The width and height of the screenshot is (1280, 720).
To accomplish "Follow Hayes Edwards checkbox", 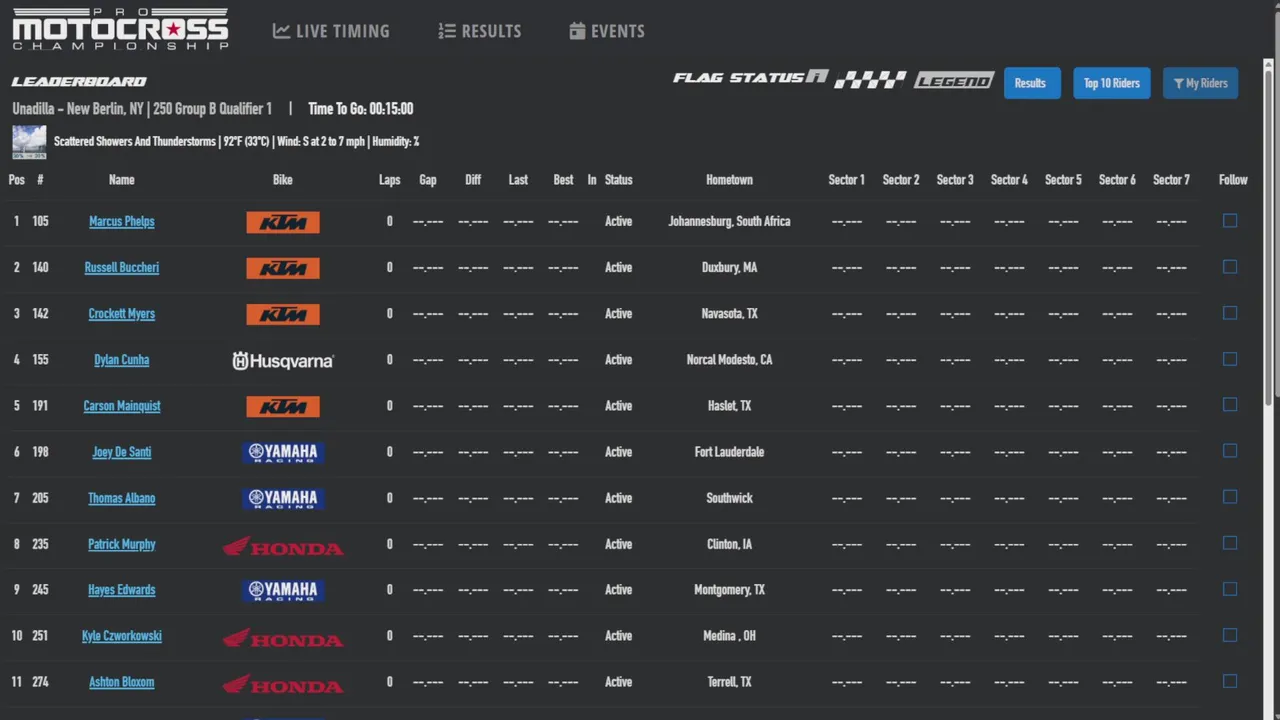I will click(x=1230, y=589).
